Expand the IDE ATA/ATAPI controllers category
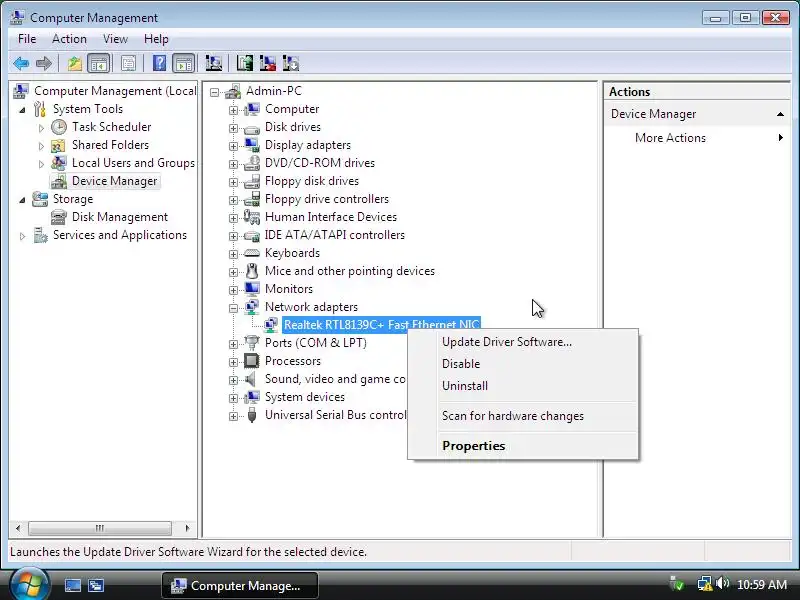The height and width of the screenshot is (600, 800). (233, 236)
